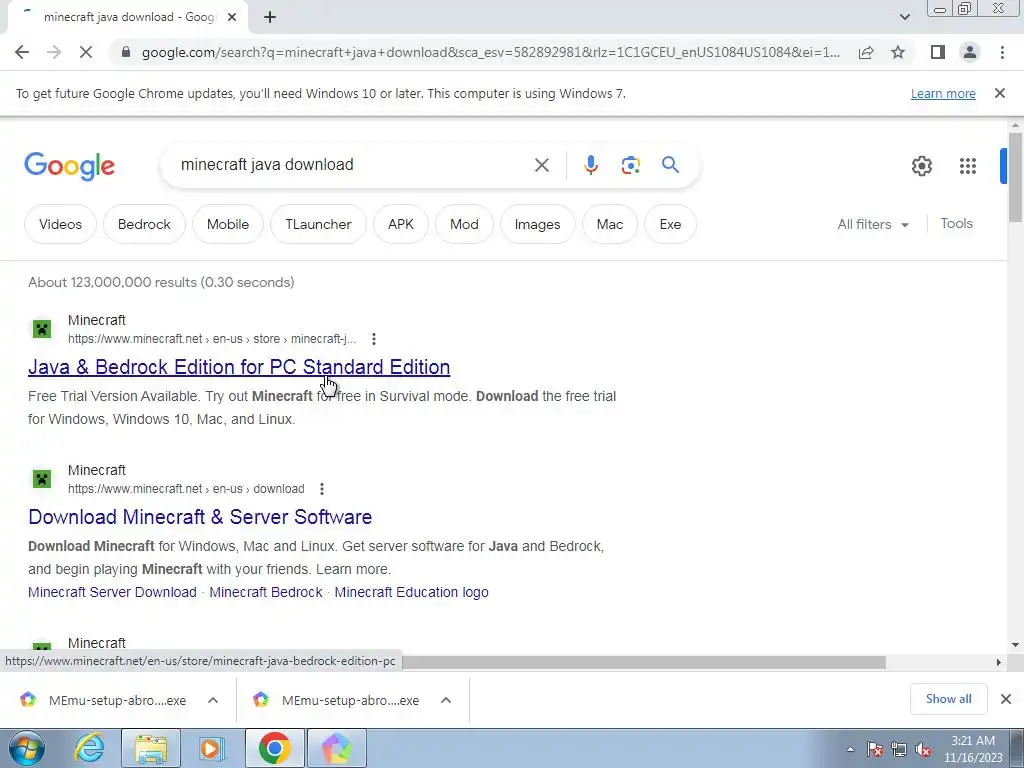The height and width of the screenshot is (768, 1024).
Task: Filter results by Exe chip
Action: 670,224
